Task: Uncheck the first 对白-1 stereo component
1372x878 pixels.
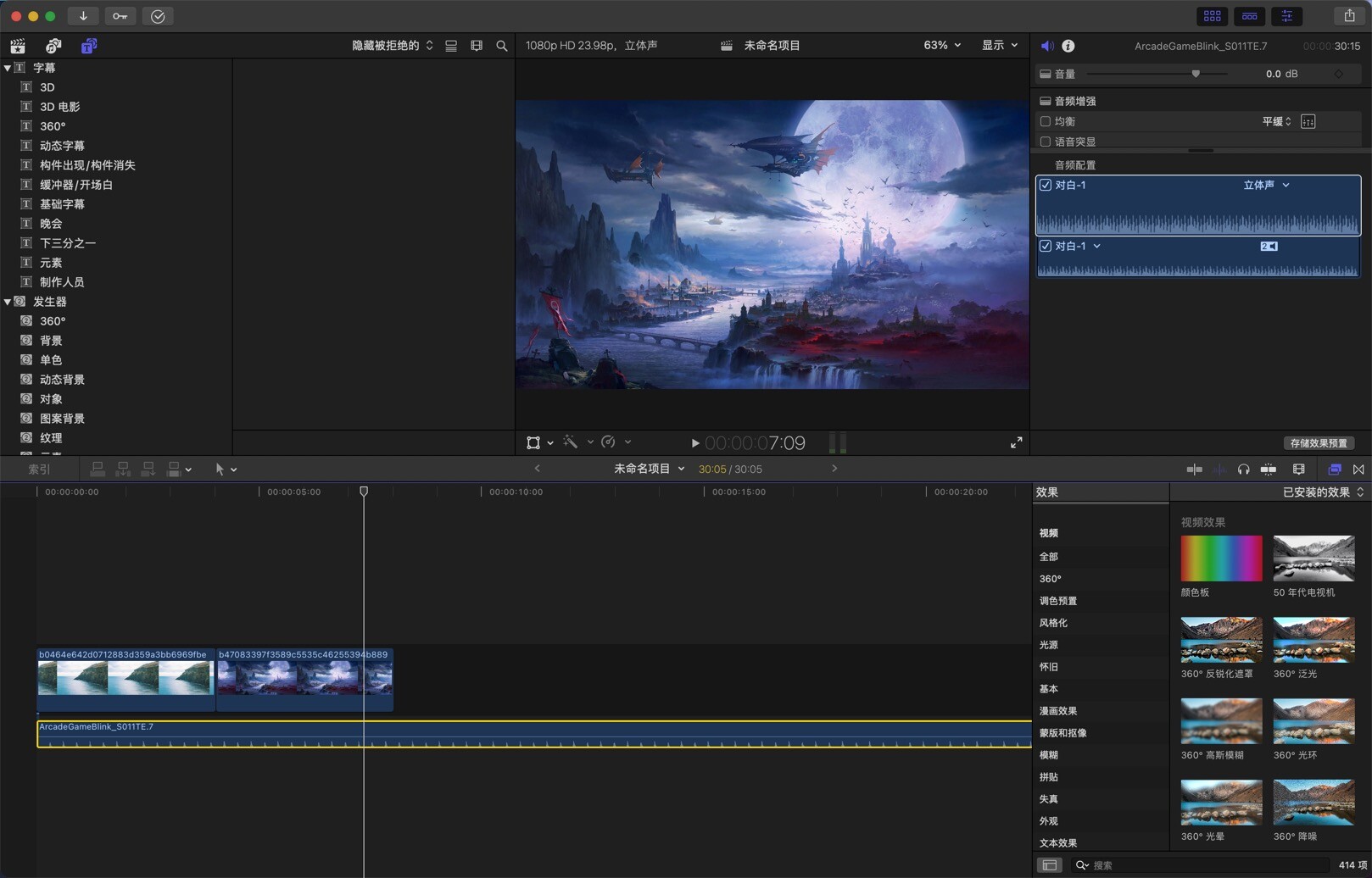Action: [x=1046, y=185]
